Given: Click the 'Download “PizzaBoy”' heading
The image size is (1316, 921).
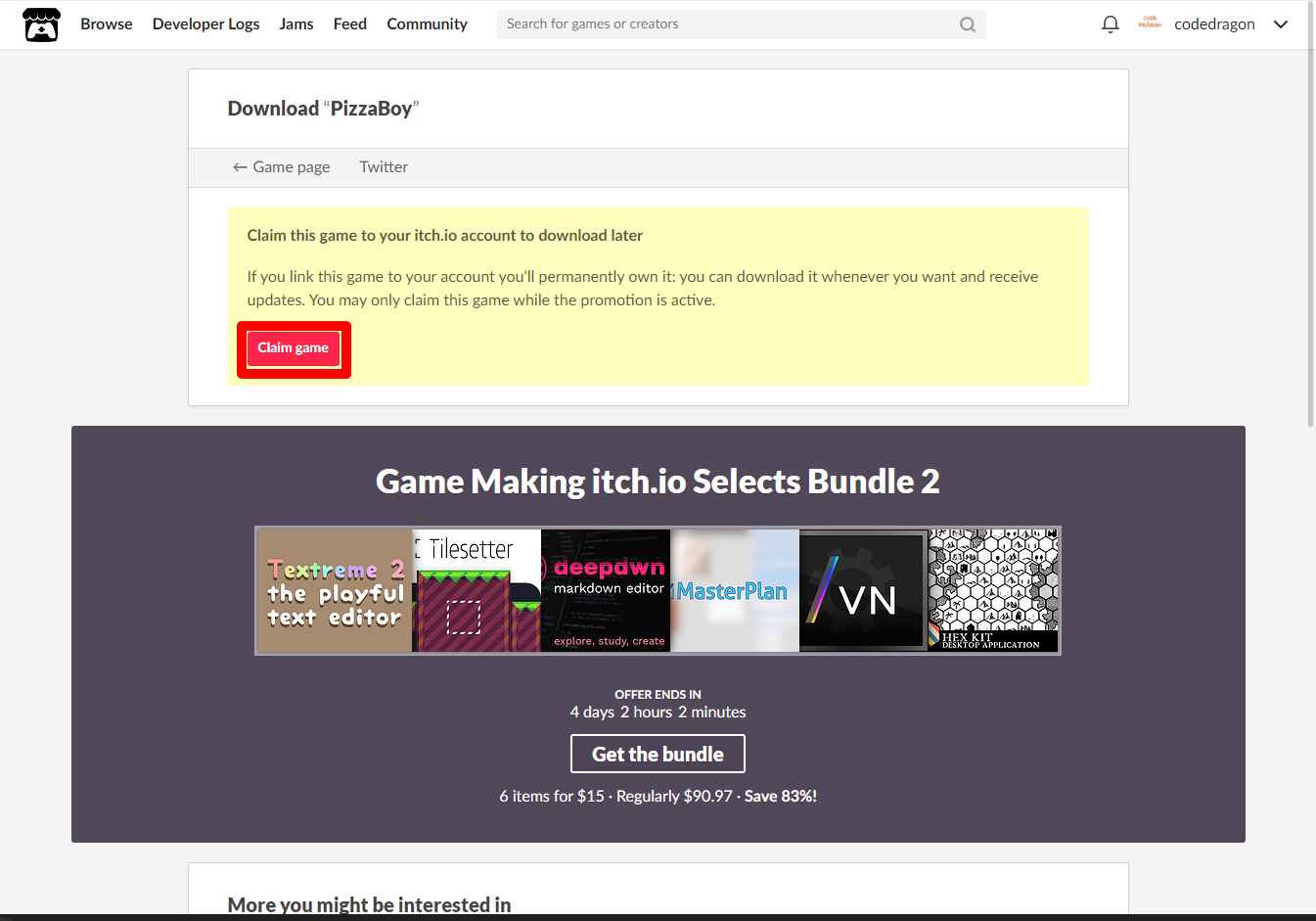Looking at the screenshot, I should click(x=323, y=109).
